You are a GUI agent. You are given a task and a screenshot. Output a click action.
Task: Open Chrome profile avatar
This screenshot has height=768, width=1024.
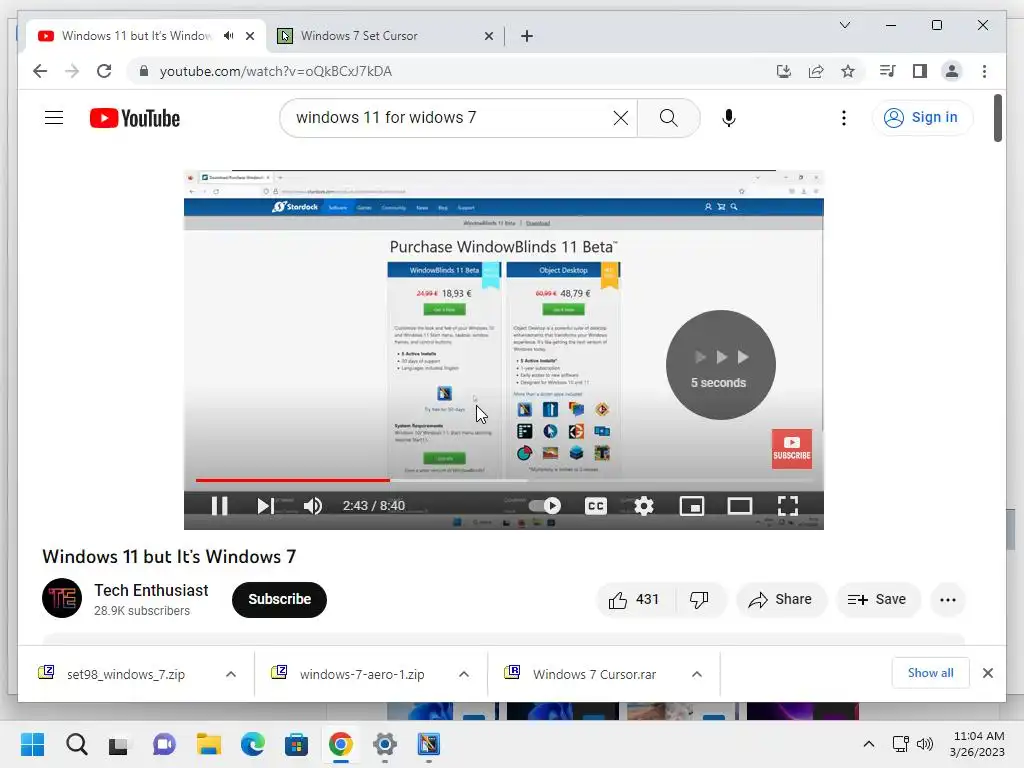coord(952,71)
